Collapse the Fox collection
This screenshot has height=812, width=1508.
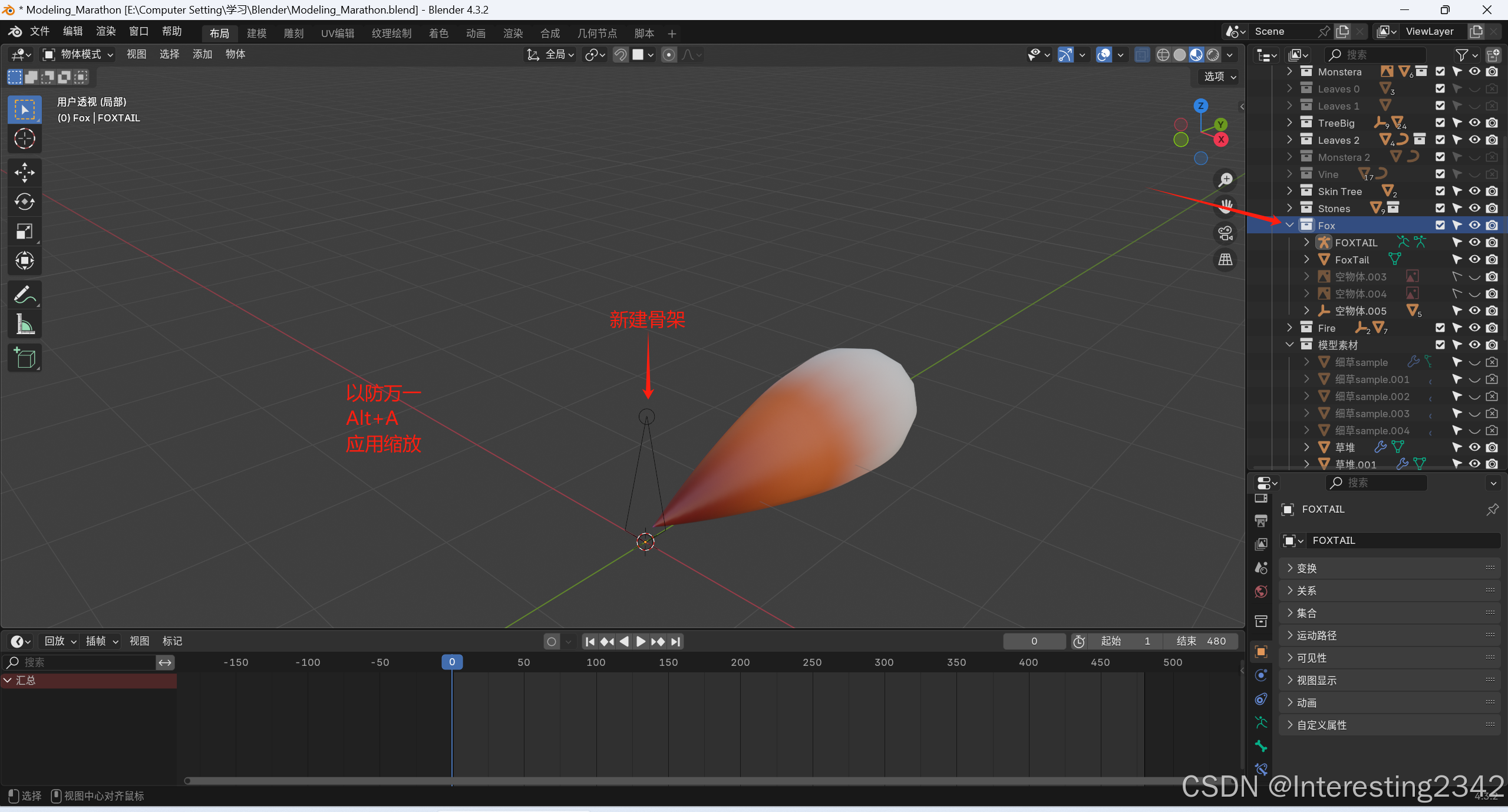tap(1289, 225)
